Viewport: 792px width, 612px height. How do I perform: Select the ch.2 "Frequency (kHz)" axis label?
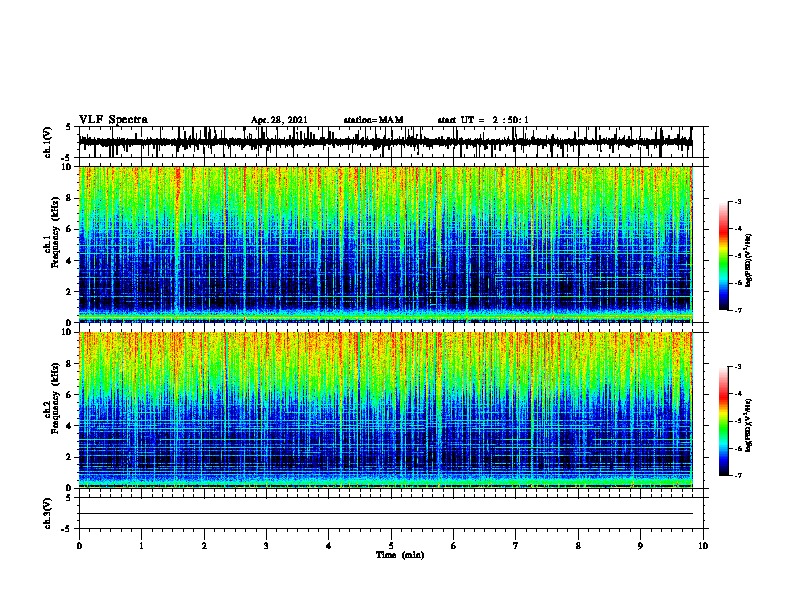[x=56, y=398]
